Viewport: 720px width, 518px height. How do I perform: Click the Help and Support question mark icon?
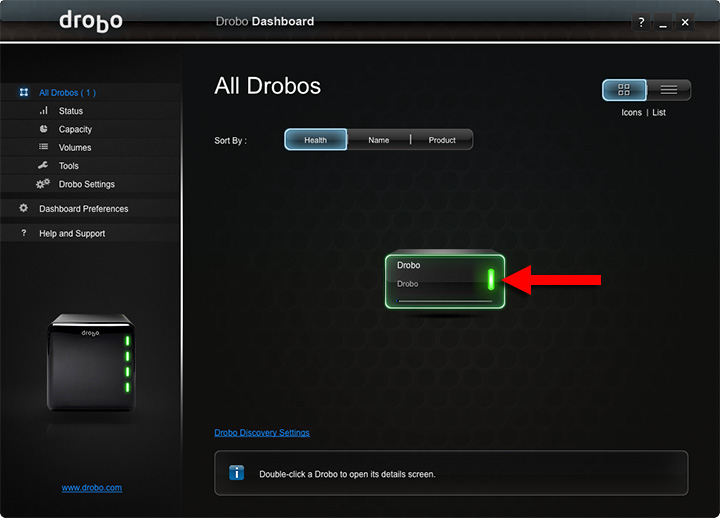(24, 233)
